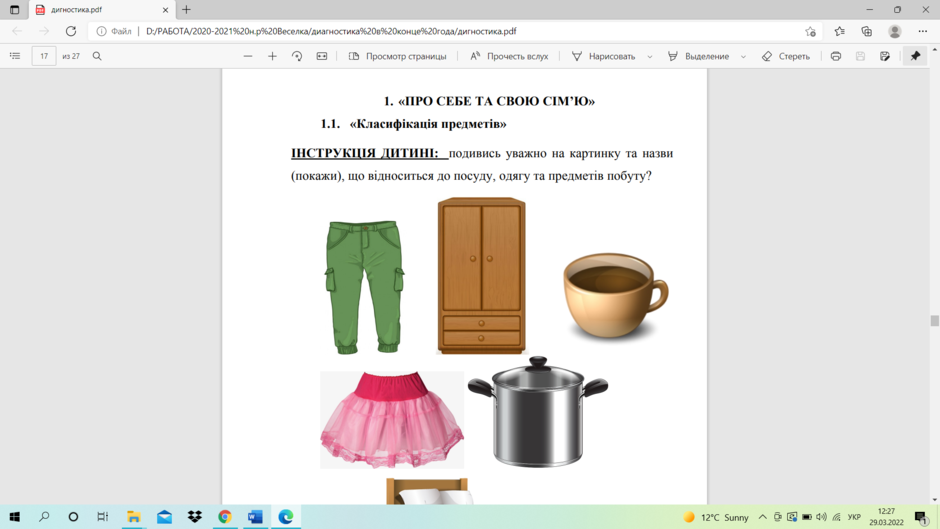Viewport: 940px width, 529px height.
Task: Switch the УКР input language
Action: tap(854, 517)
